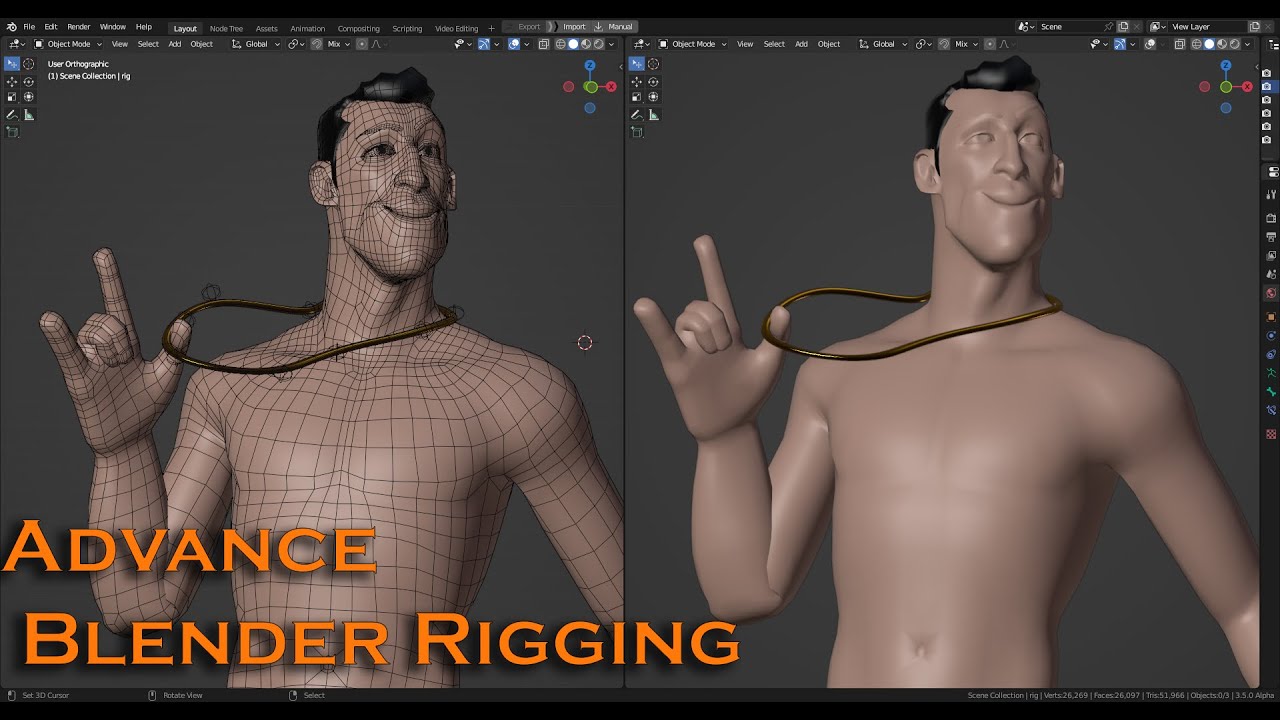1280x720 pixels.
Task: Open the Armature data properties tab
Action: (1272, 372)
